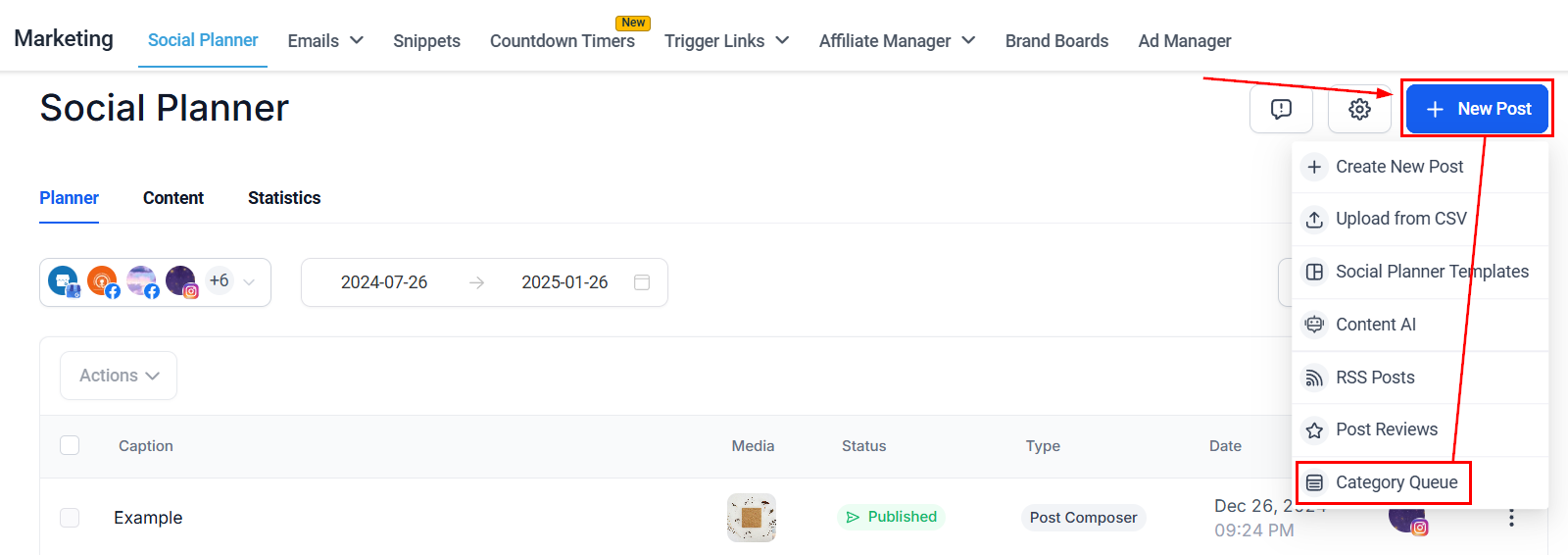The width and height of the screenshot is (1568, 555).
Task: Open the settings gear icon
Action: click(1359, 109)
